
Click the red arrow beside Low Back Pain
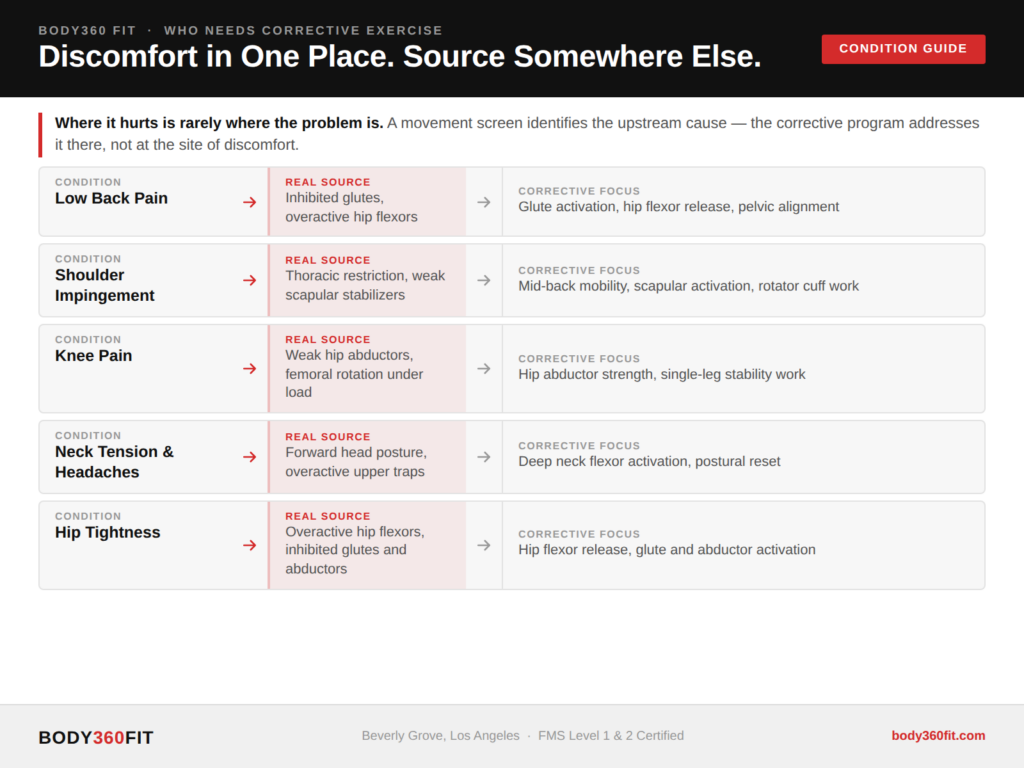point(249,202)
